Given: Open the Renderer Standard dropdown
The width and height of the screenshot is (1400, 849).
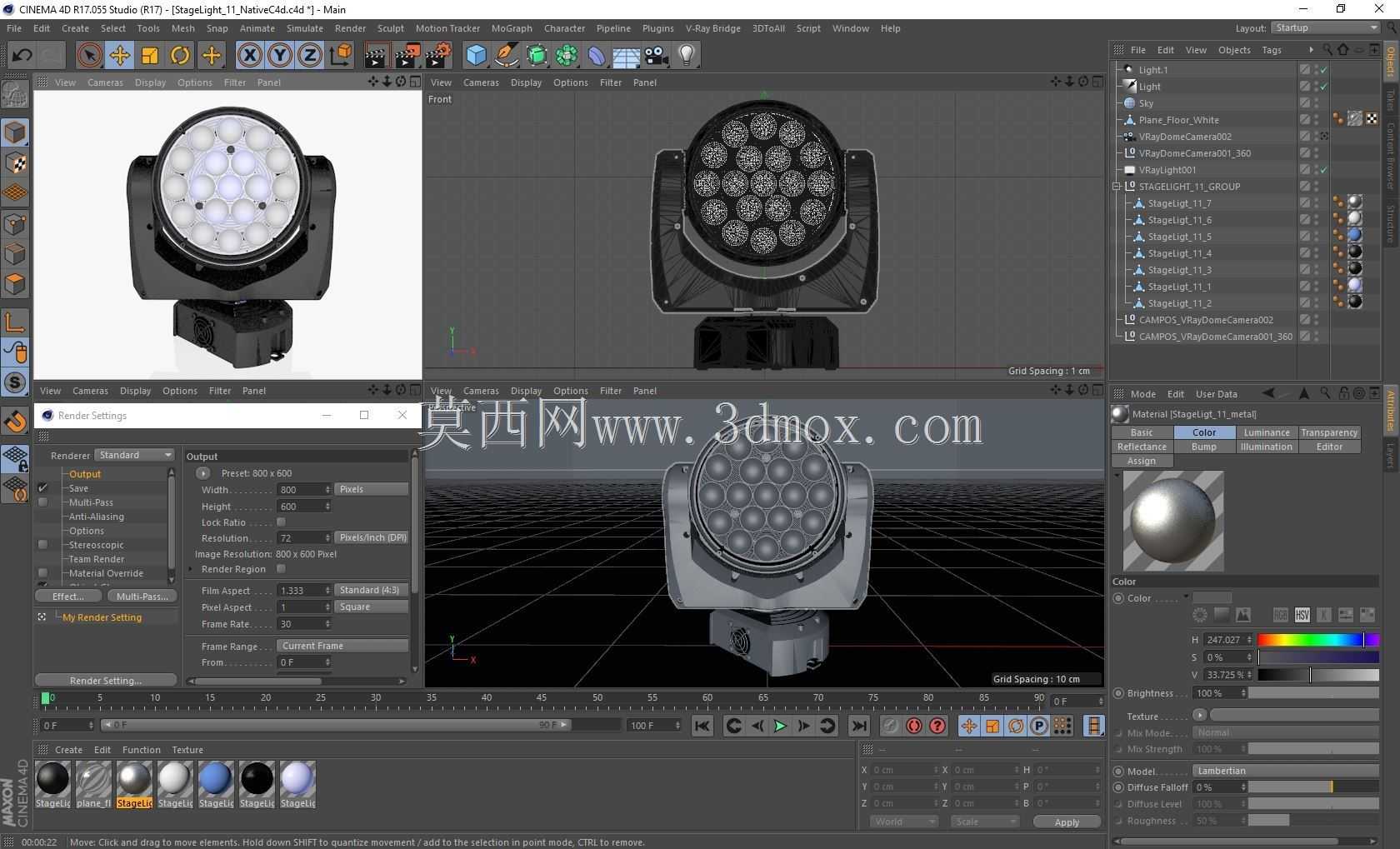Looking at the screenshot, I should 134,455.
